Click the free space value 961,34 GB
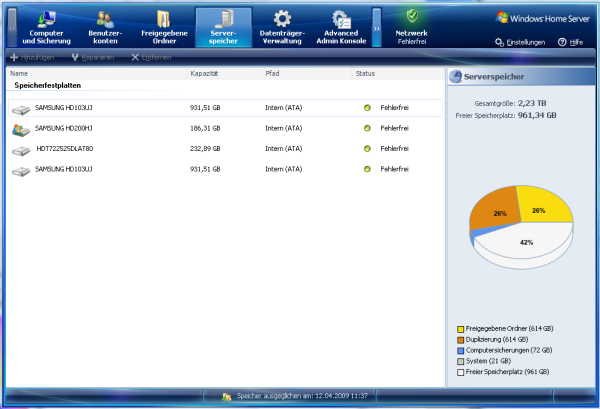Image resolution: width=600 pixels, height=409 pixels. 537,115
